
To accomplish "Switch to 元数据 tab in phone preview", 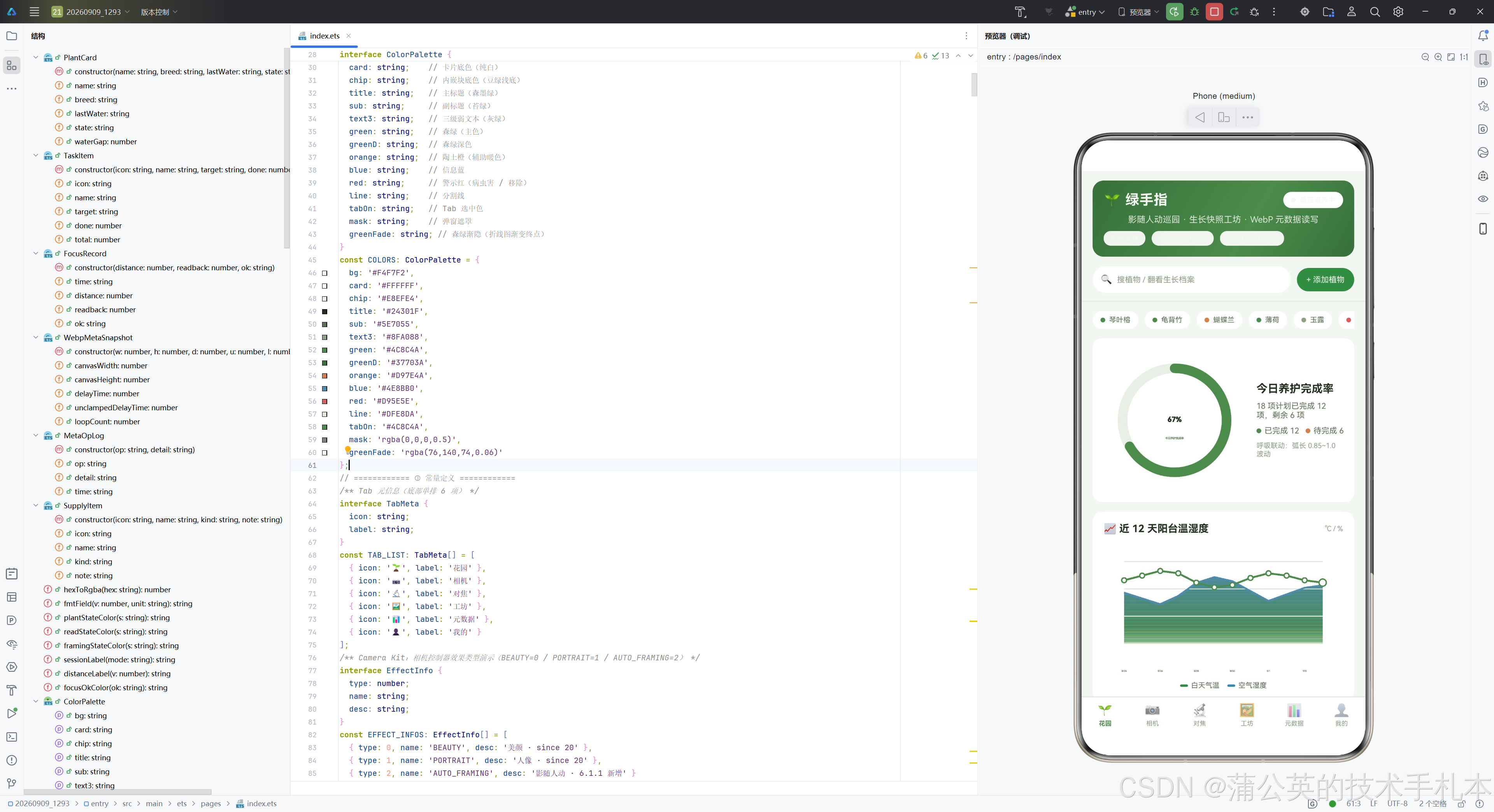I will 1294,715.
